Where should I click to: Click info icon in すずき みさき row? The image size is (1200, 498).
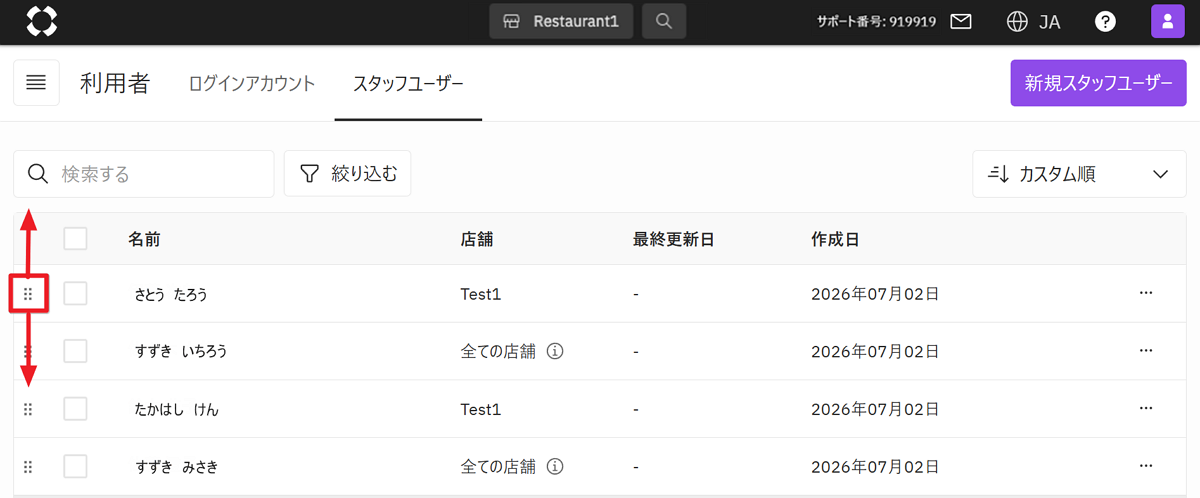[x=556, y=466]
